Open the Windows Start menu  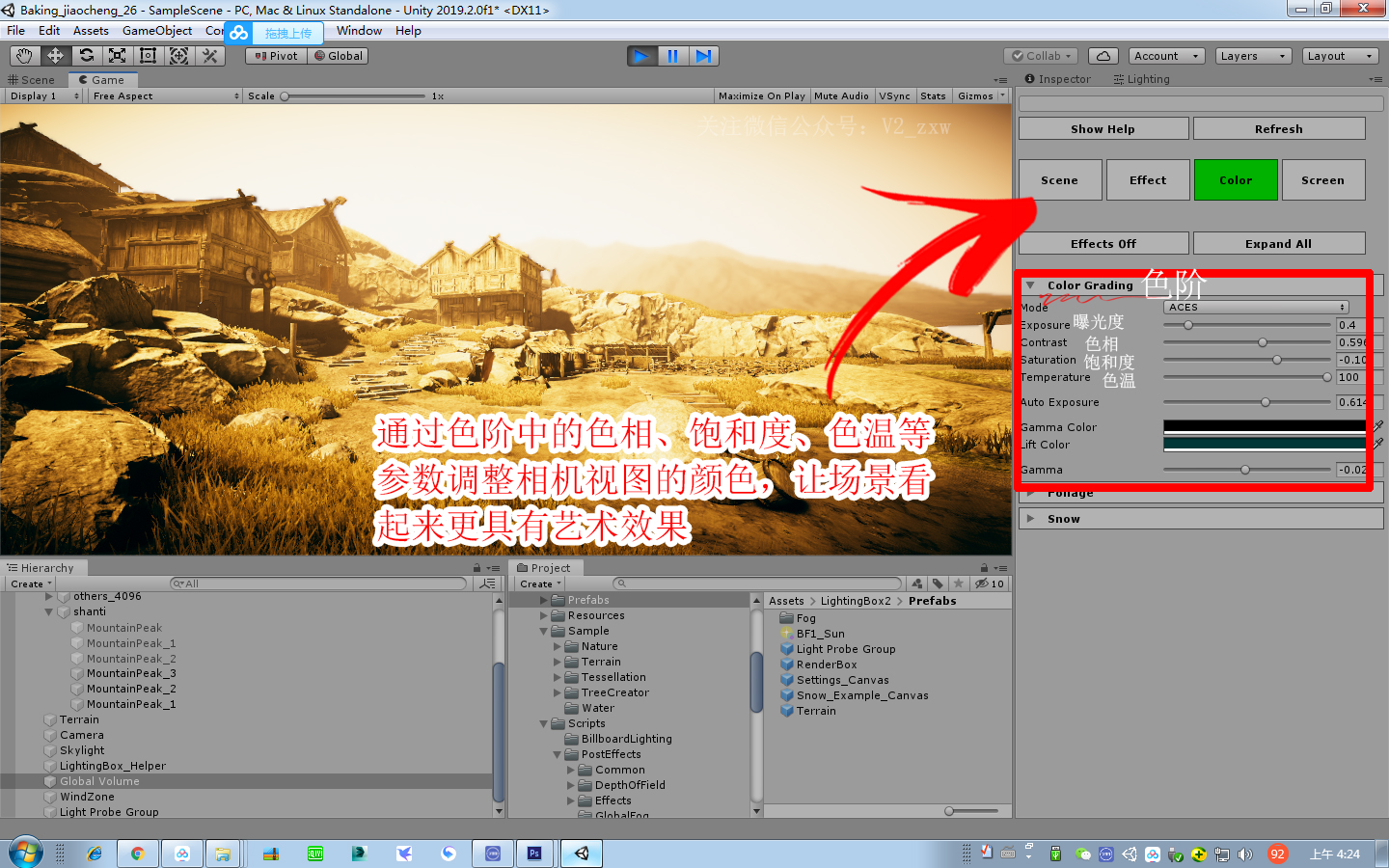coord(26,853)
